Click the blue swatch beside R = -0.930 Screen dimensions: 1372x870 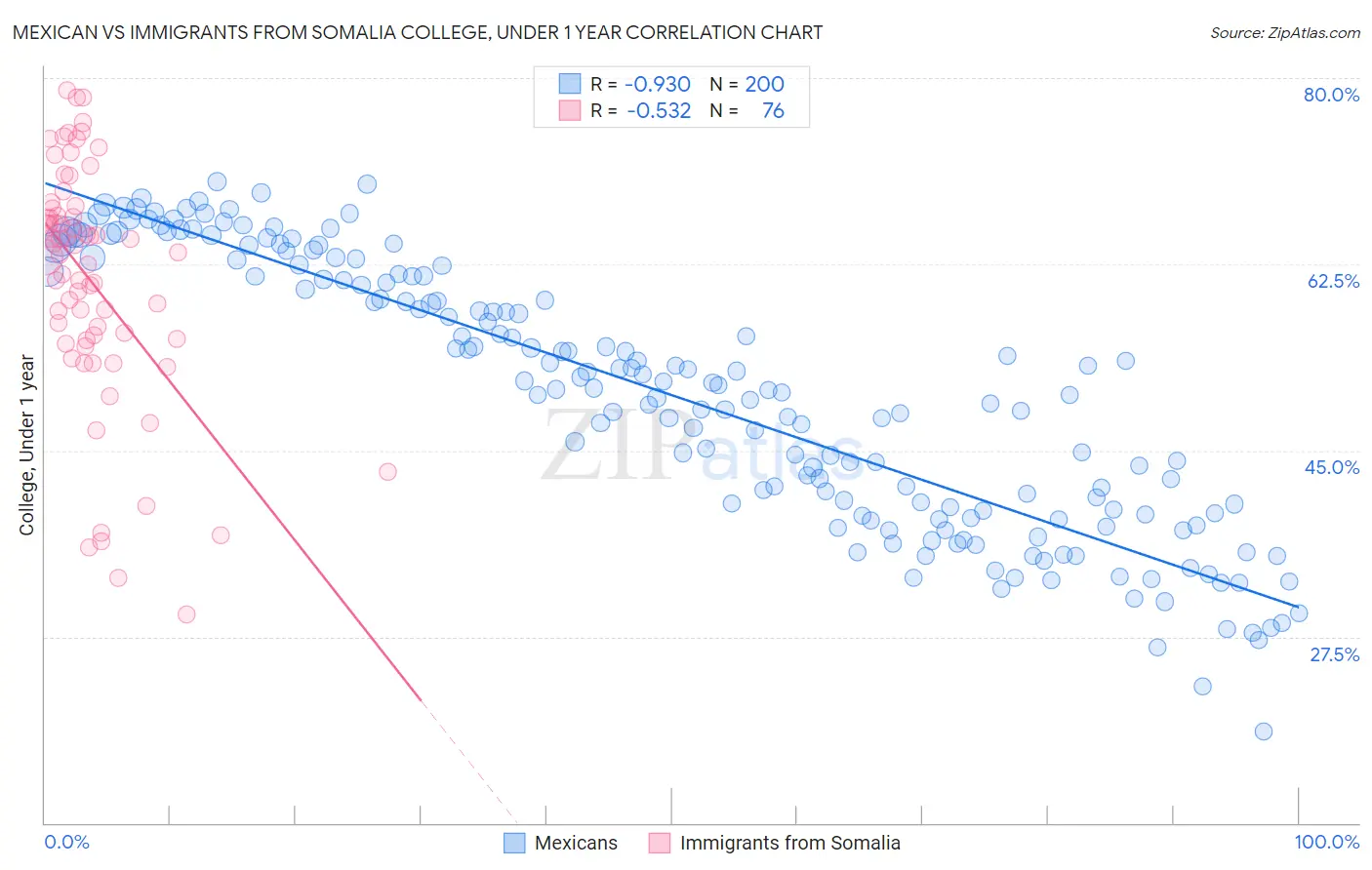point(570,84)
